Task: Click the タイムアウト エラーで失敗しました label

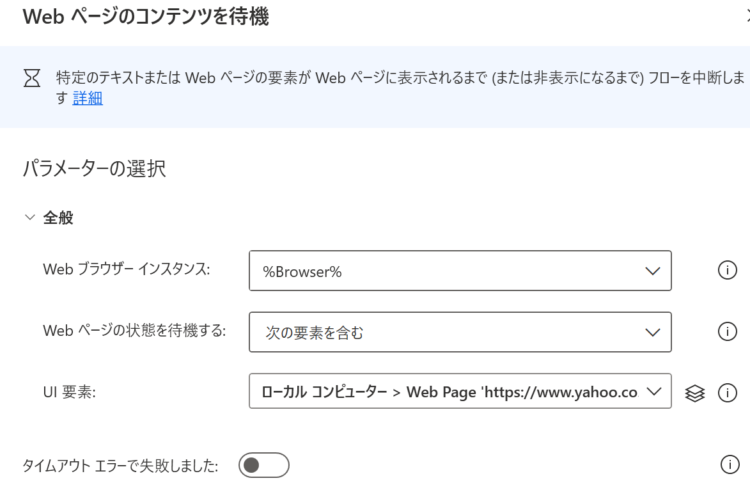Action: point(120,466)
